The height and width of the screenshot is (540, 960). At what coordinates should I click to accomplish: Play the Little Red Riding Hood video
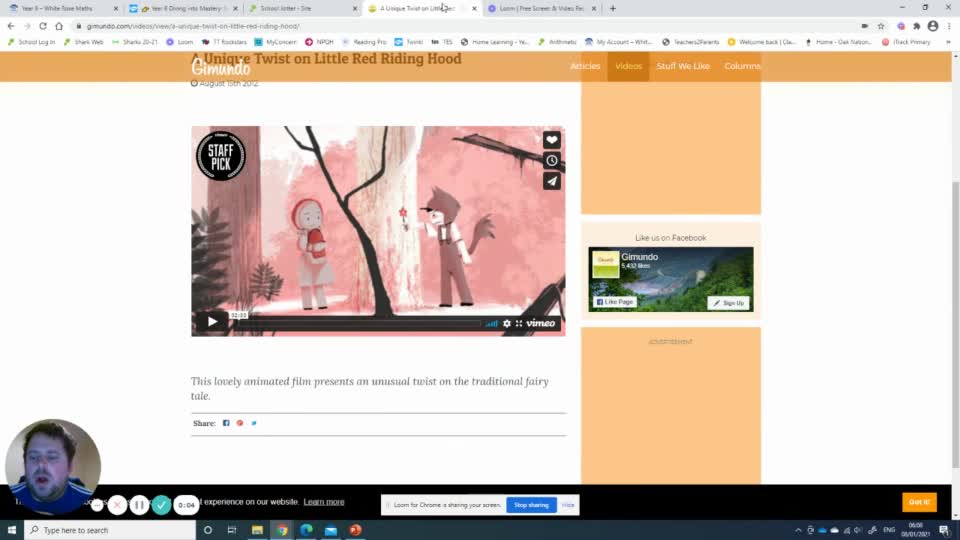(212, 321)
